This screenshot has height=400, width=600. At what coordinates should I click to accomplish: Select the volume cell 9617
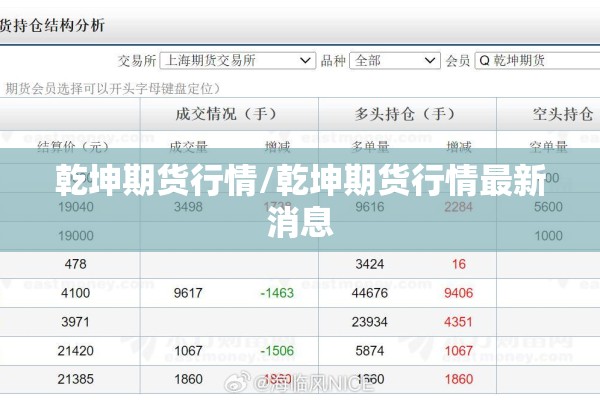[188, 293]
